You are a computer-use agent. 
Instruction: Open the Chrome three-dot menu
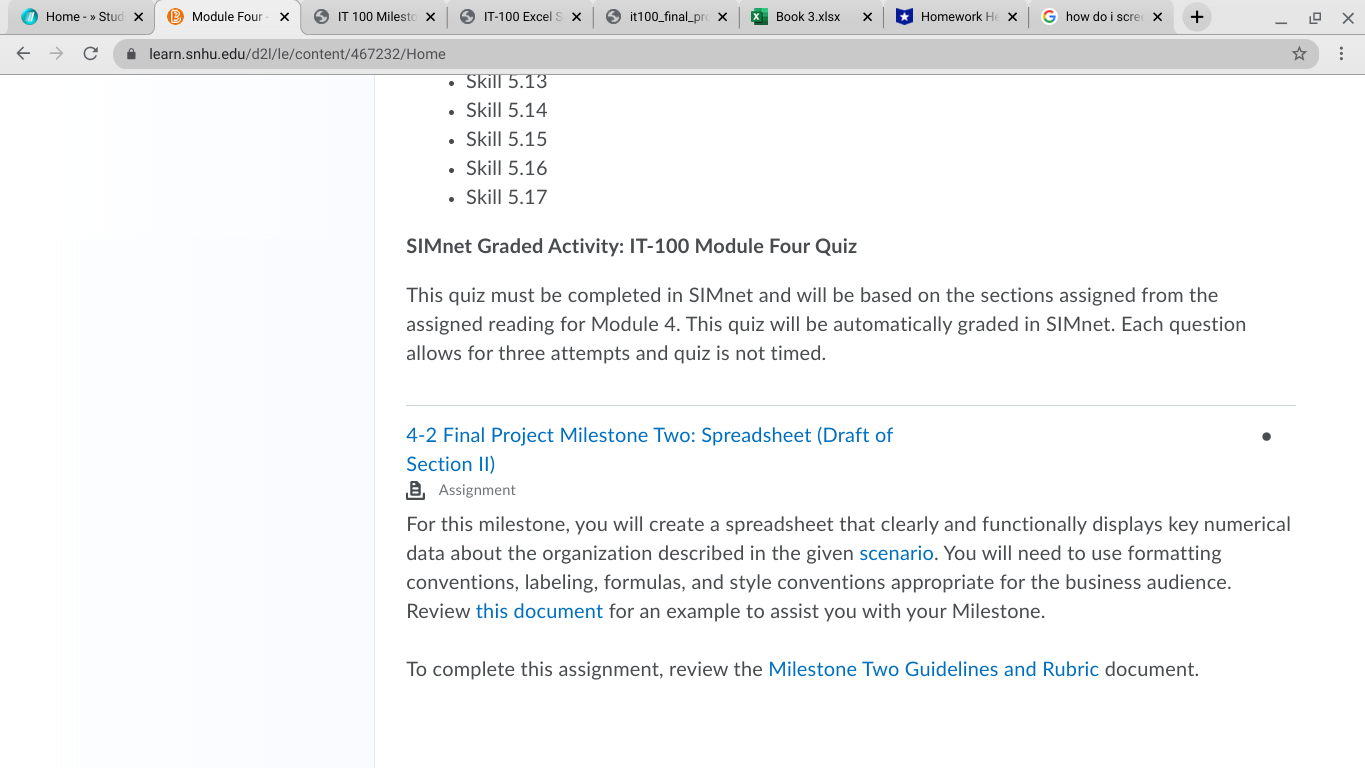point(1341,54)
